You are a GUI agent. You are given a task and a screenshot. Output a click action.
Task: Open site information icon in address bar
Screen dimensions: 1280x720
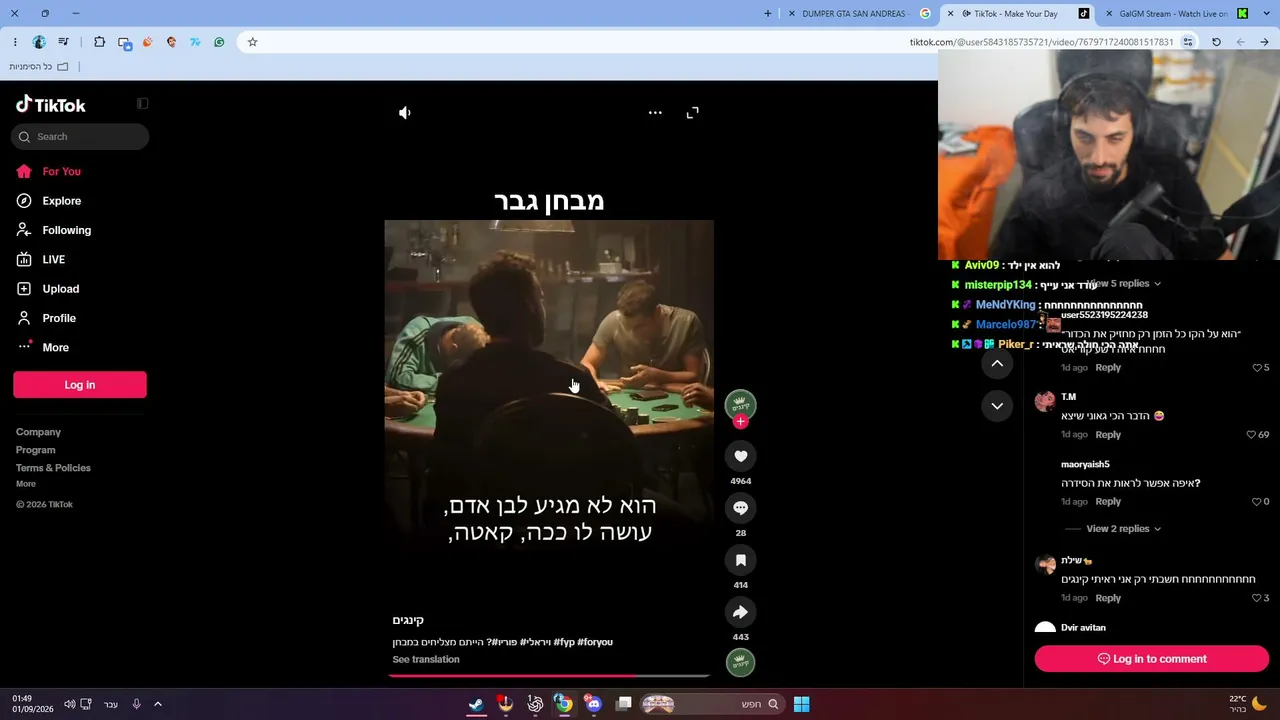pos(1188,42)
